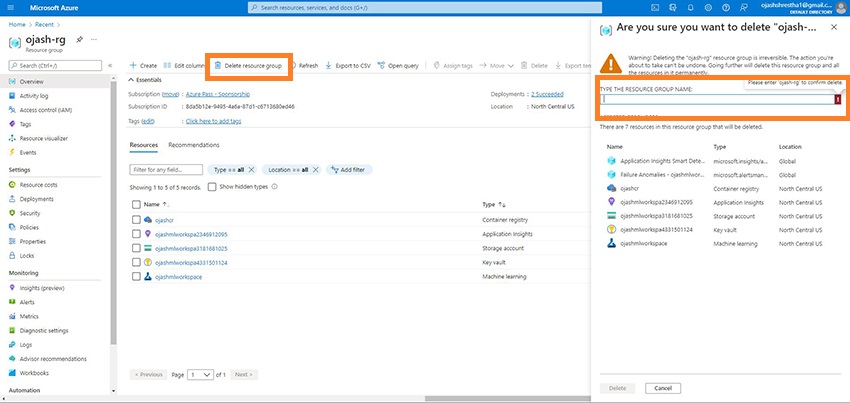
Task: Open the feedback icon in top bar
Action: 743,8
